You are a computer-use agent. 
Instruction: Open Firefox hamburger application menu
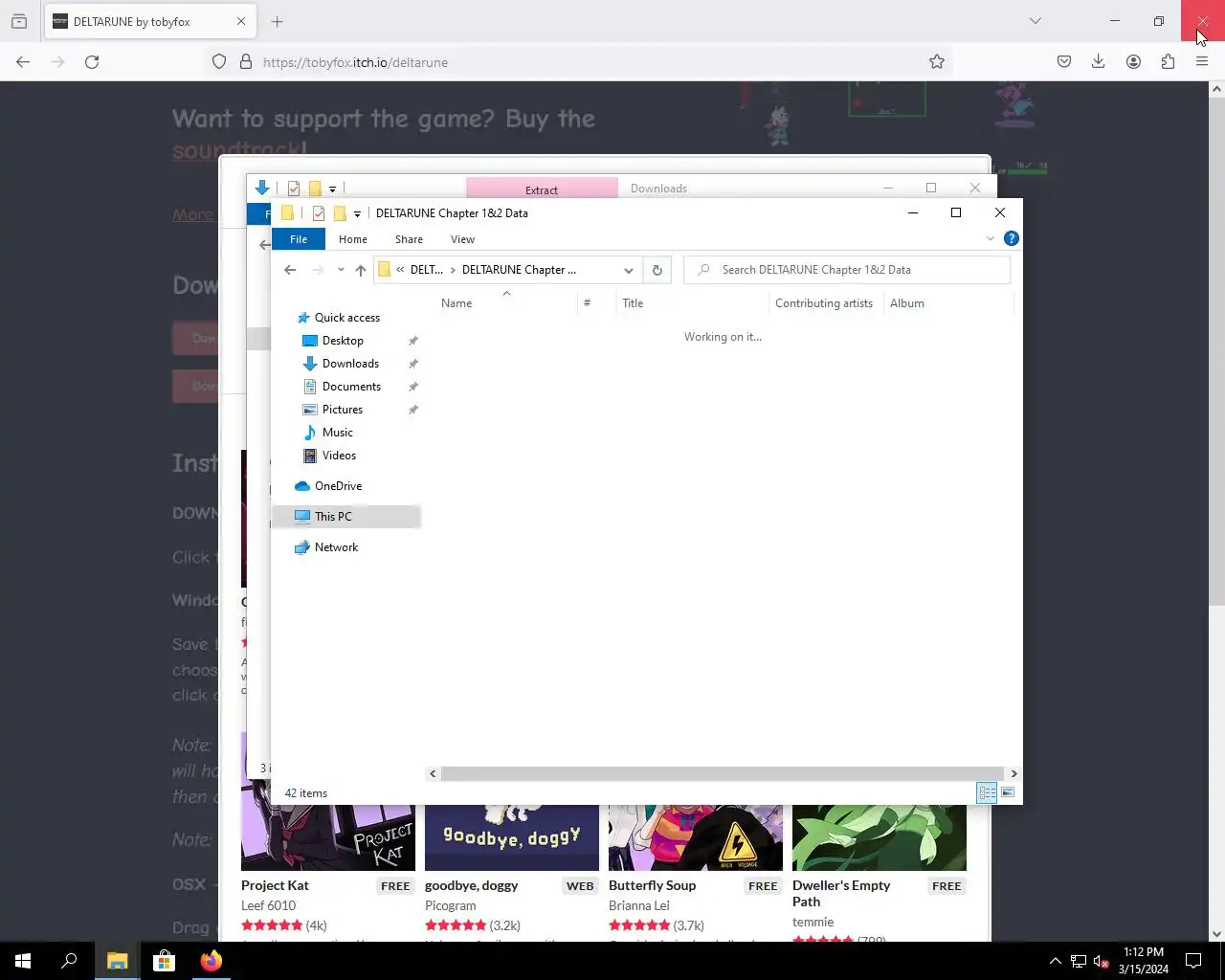[x=1202, y=62]
